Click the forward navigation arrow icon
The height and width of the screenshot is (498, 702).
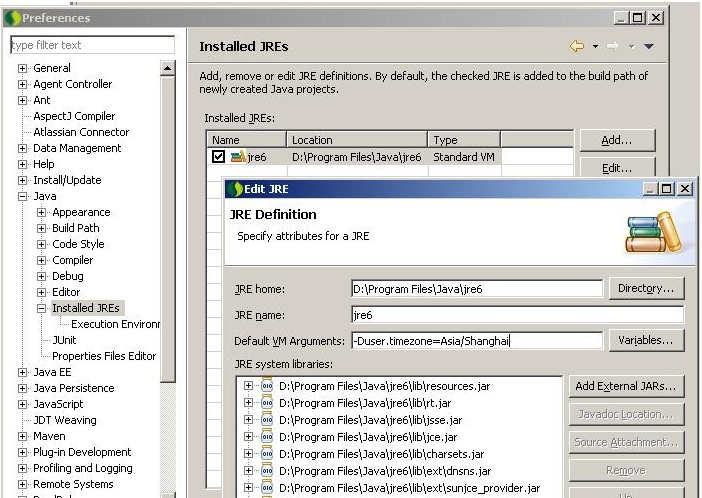point(613,46)
